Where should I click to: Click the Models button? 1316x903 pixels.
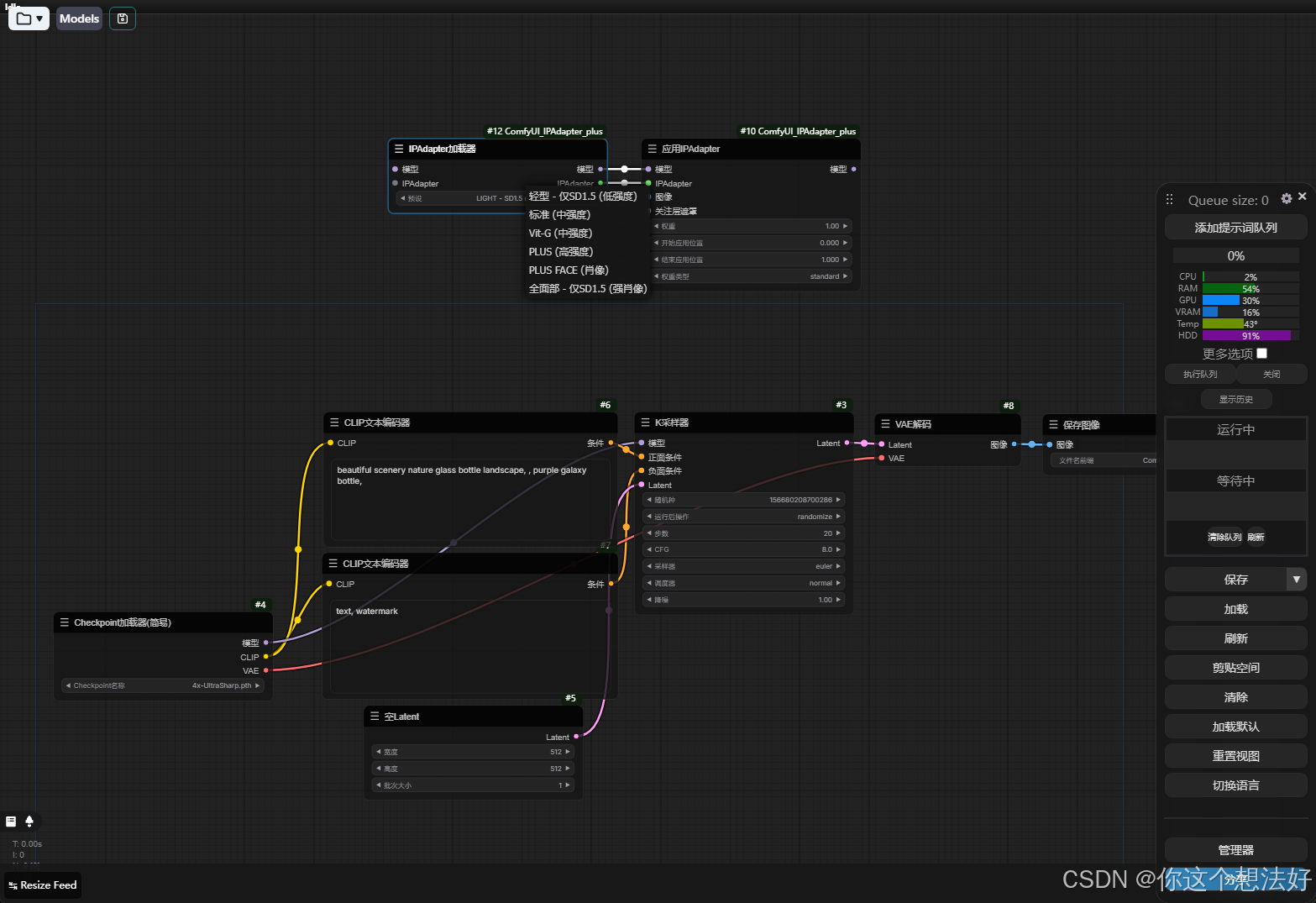[79, 18]
